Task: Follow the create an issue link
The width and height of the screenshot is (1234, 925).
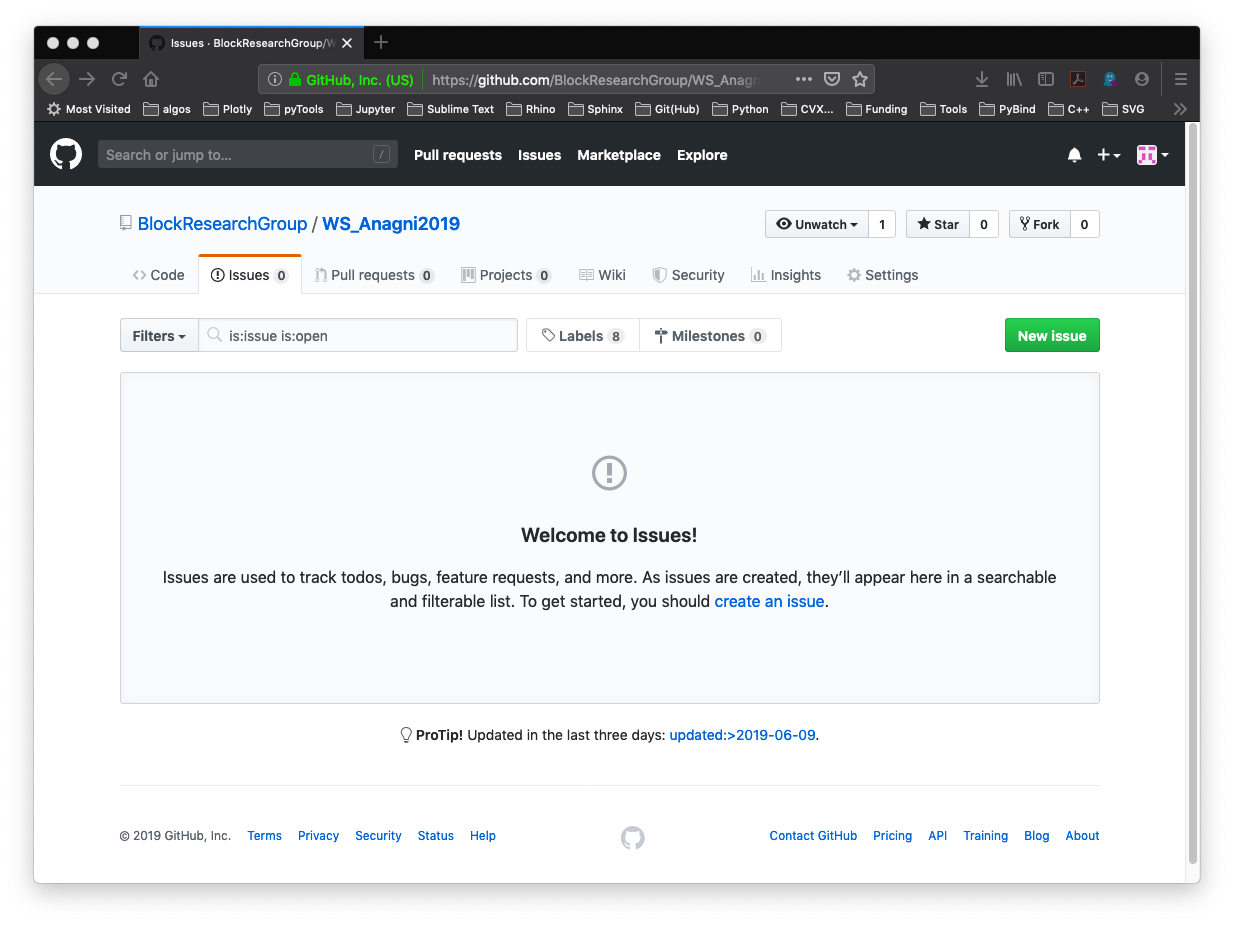Action: [x=769, y=601]
